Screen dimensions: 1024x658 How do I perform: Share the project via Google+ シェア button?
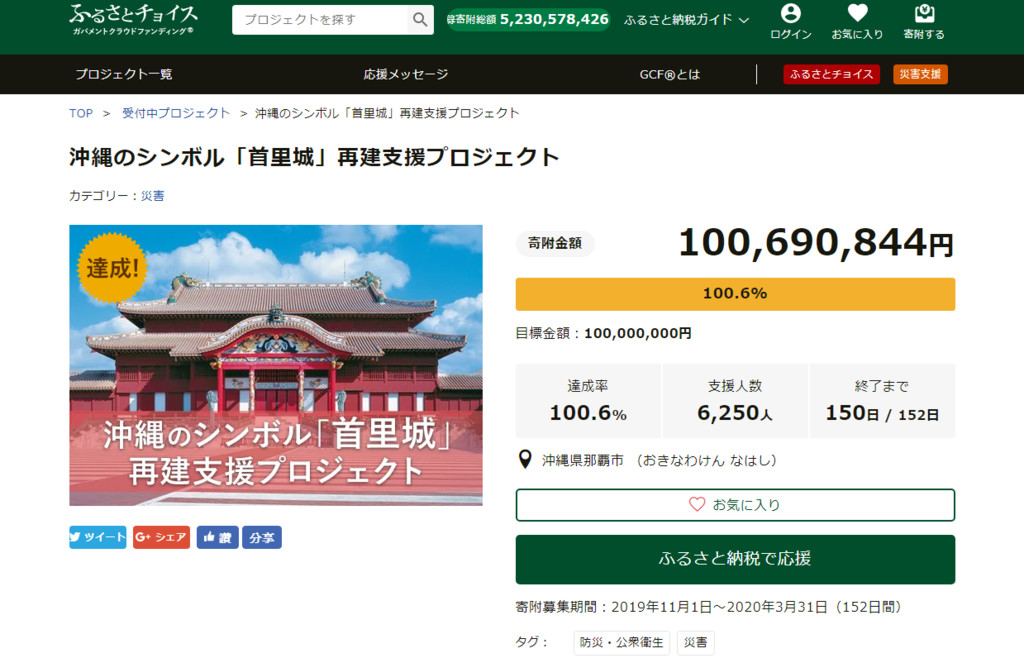(x=161, y=537)
